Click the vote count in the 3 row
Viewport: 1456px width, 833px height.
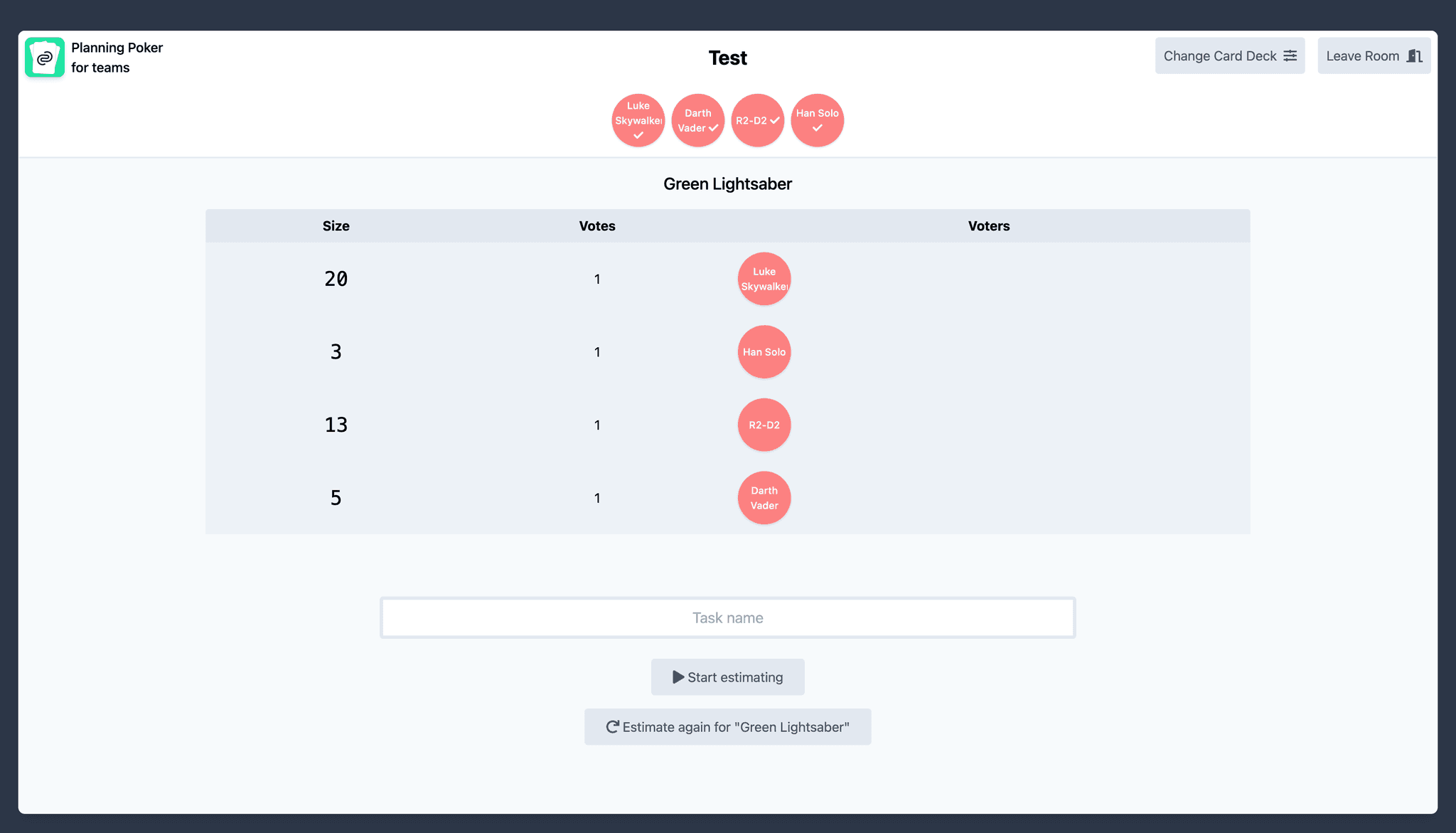(597, 352)
